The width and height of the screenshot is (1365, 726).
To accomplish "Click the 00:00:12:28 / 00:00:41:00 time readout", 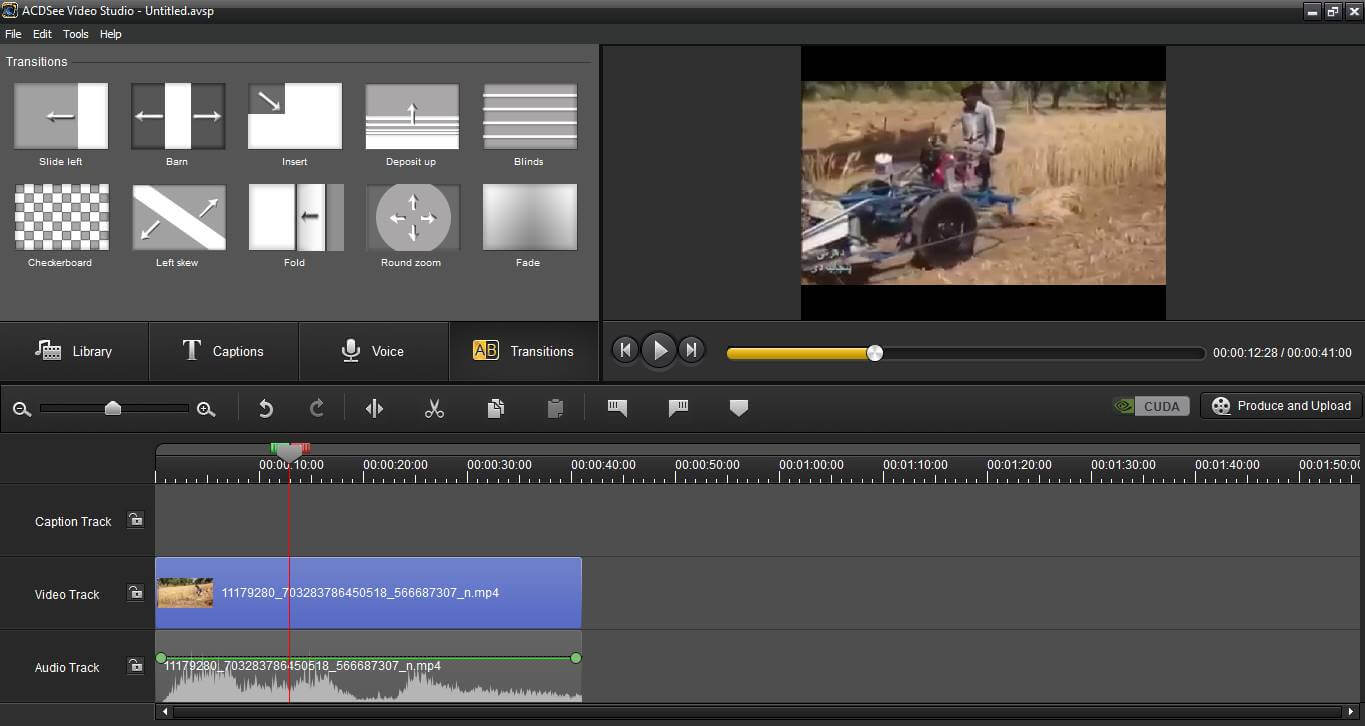I will coord(1282,353).
